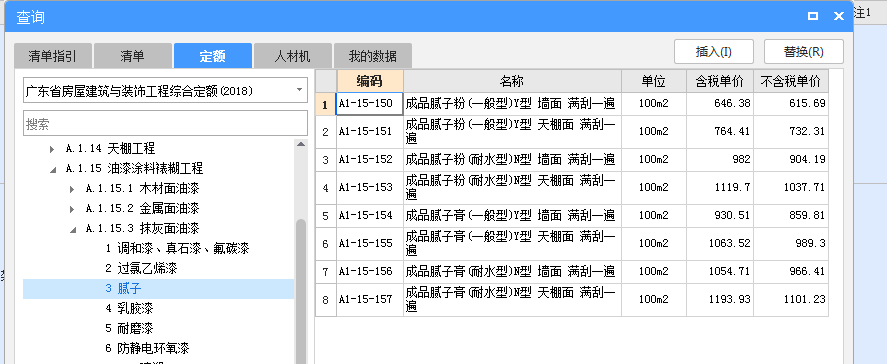Click the 搜索 input field

(165, 123)
